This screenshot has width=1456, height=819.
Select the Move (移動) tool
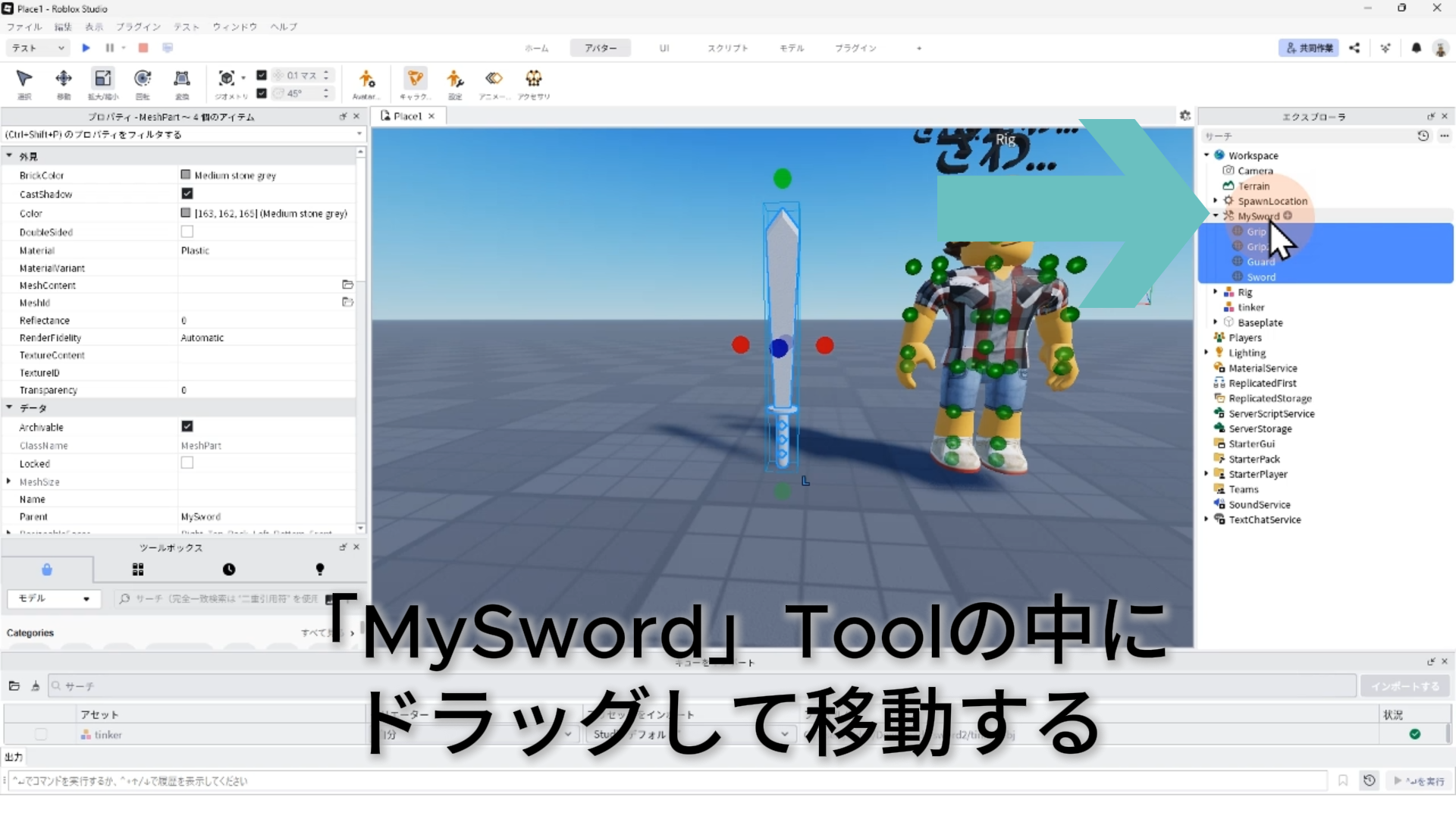point(64,79)
